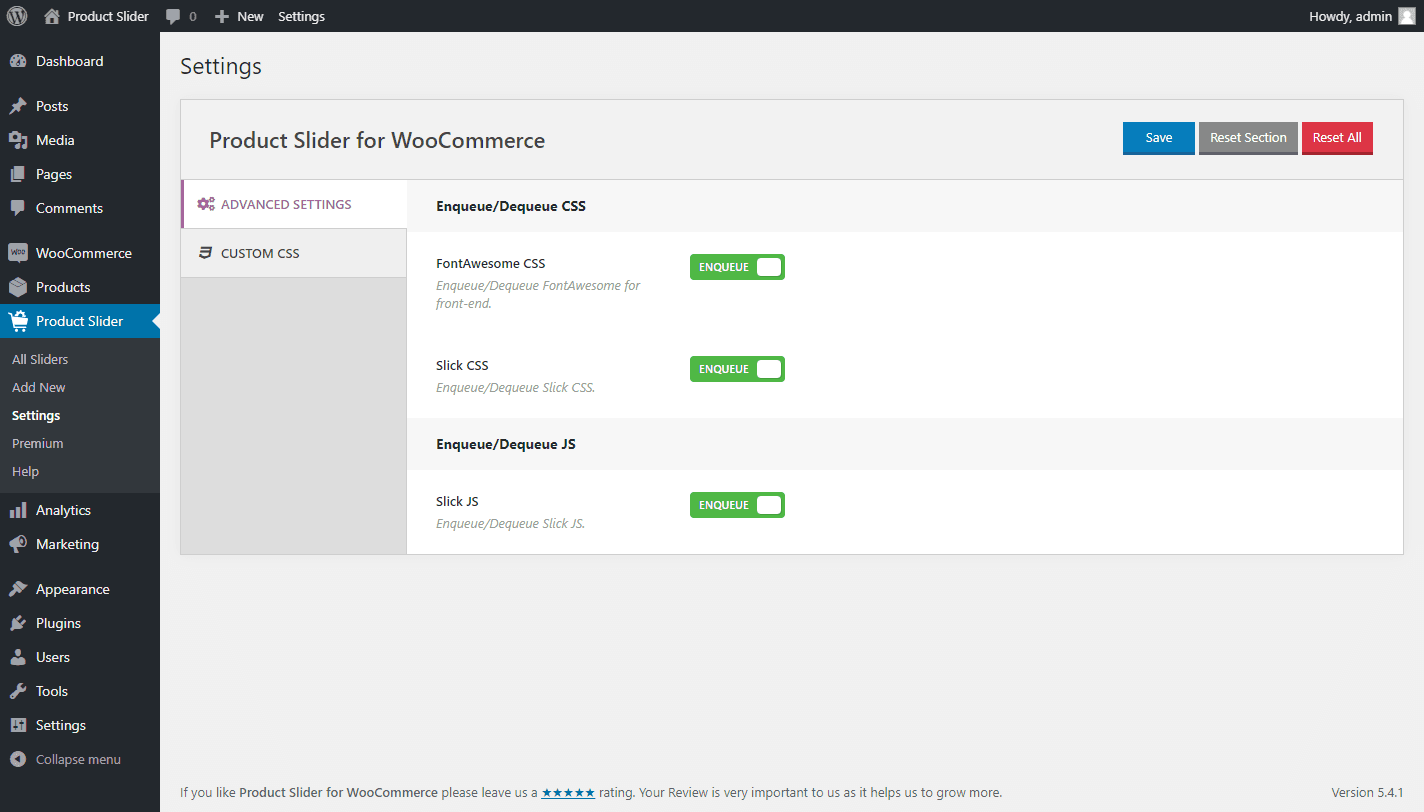
Task: Click the CSS3 icon on Custom CSS tab
Action: (205, 253)
